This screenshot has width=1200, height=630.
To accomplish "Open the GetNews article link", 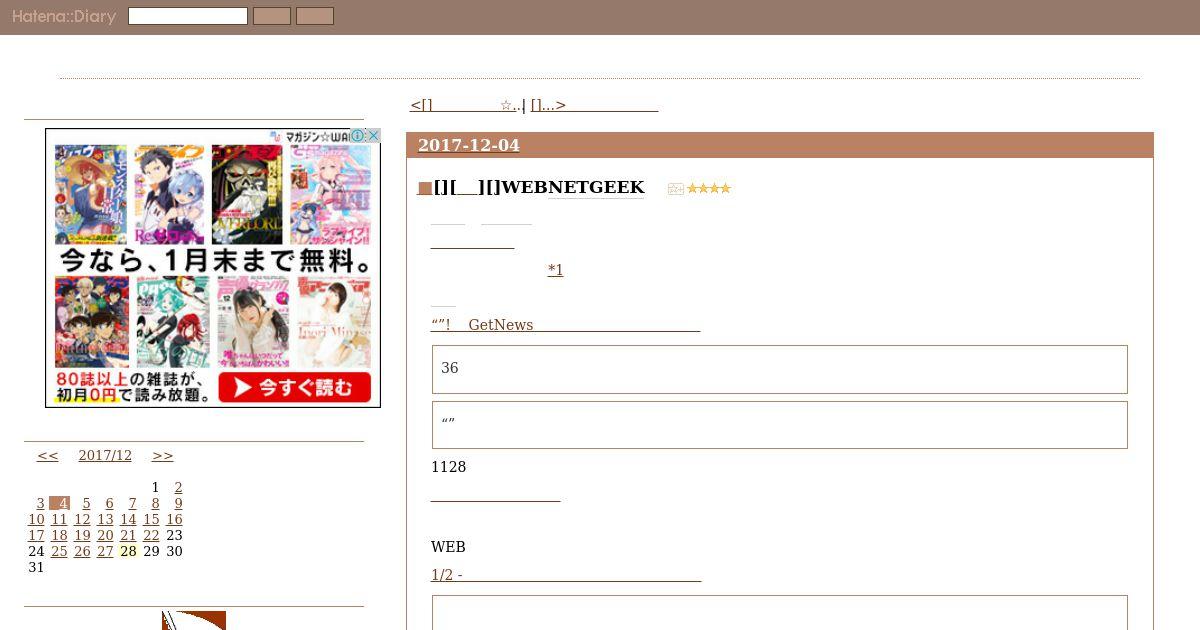I will coord(565,325).
